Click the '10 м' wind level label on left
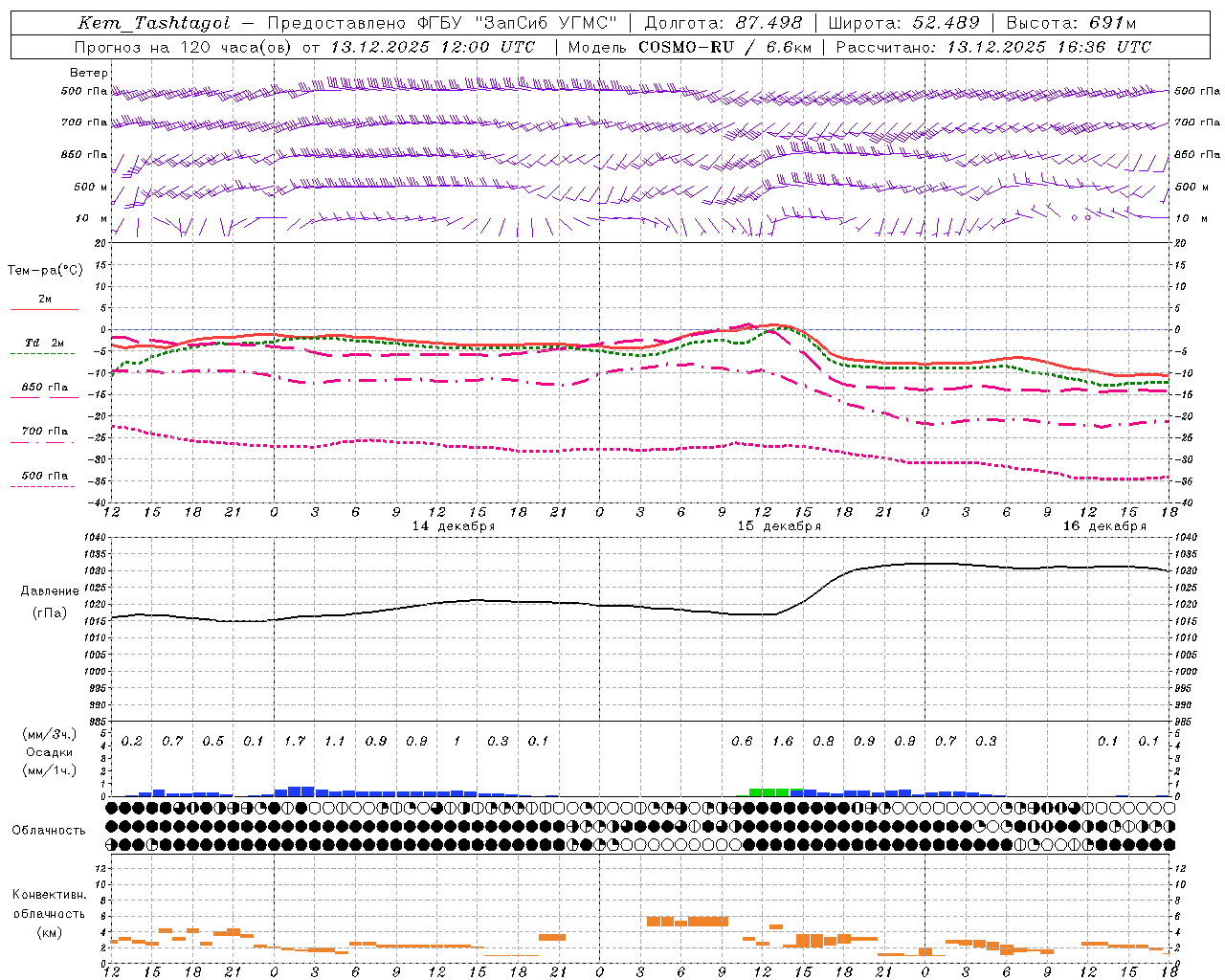Image resolution: width=1225 pixels, height=980 pixels. point(92,218)
